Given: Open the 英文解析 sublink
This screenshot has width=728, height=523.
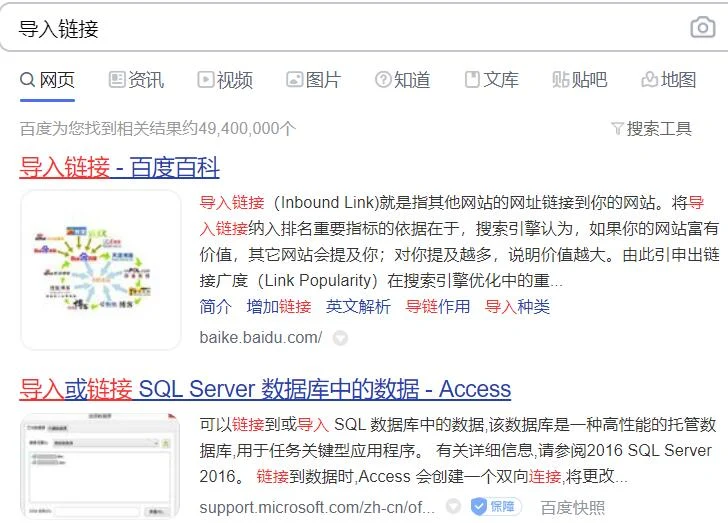Looking at the screenshot, I should (x=358, y=307).
